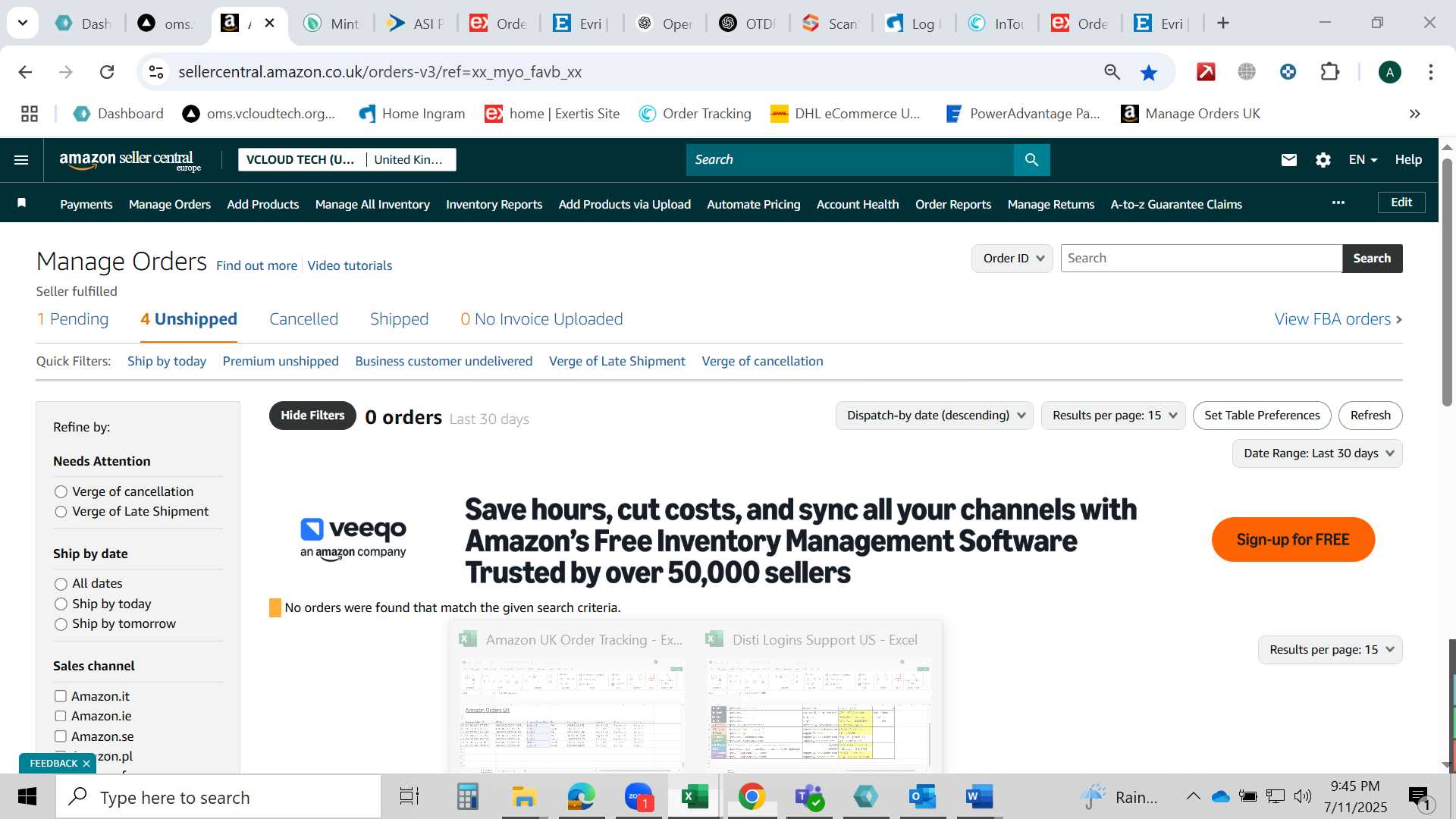1456x819 pixels.
Task: Click Set Table Preferences button
Action: (1262, 416)
